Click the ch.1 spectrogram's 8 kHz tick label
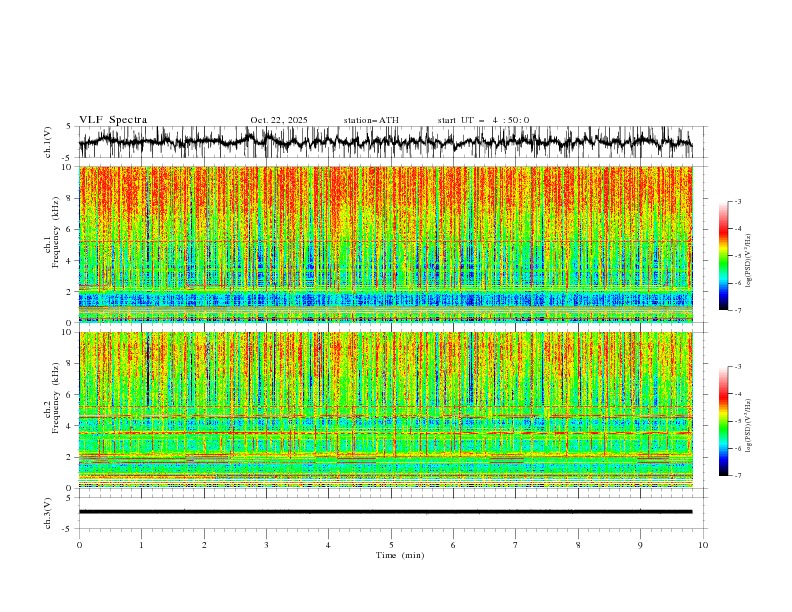Viewport: 792px width, 612px height. pos(71,198)
